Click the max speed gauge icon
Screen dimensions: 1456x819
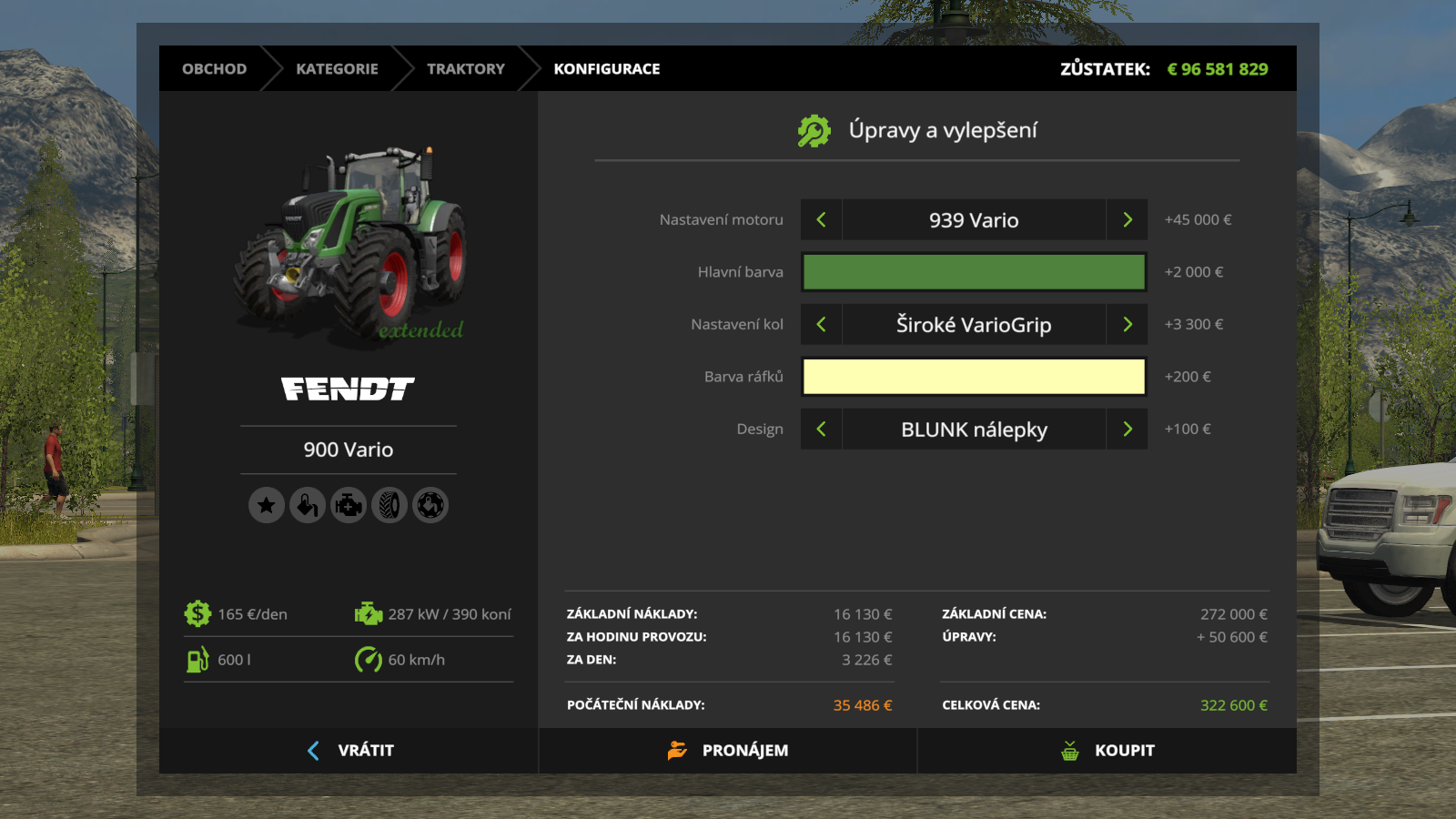coord(369,660)
